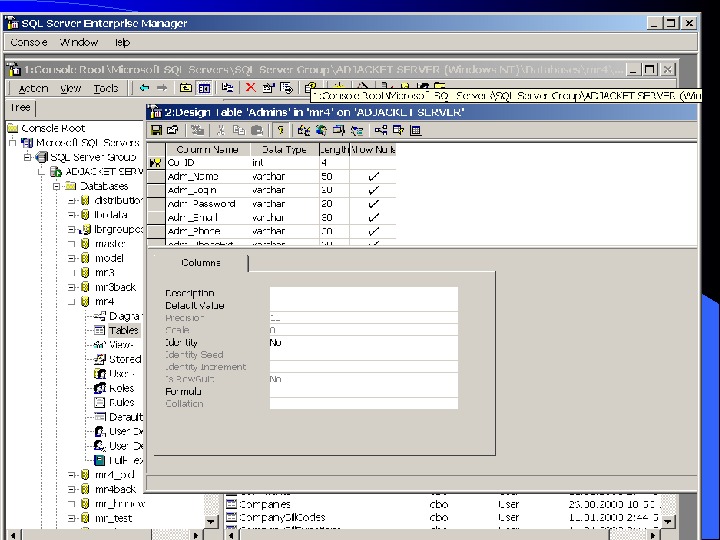This screenshot has width=720, height=540.
Task: Collapse the Microsoft SQL Servers node
Action: pos(12,142)
